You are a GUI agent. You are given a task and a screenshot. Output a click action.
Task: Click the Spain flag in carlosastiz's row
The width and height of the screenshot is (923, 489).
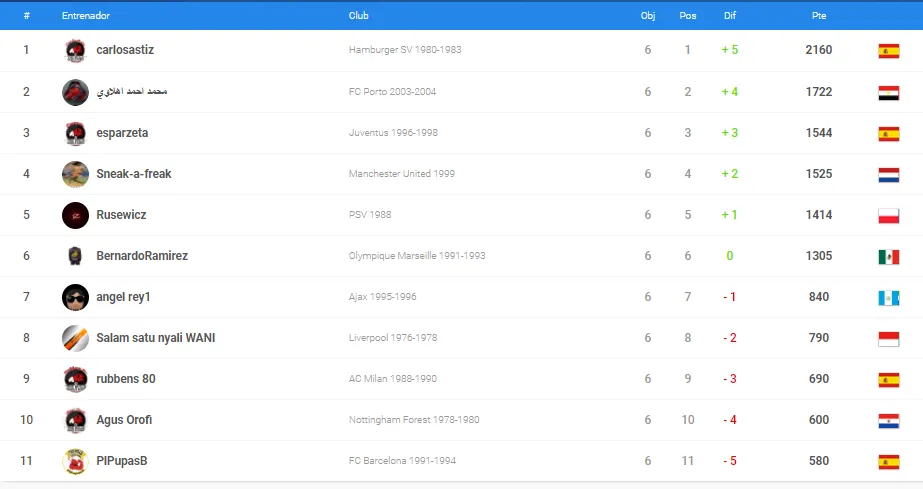888,51
